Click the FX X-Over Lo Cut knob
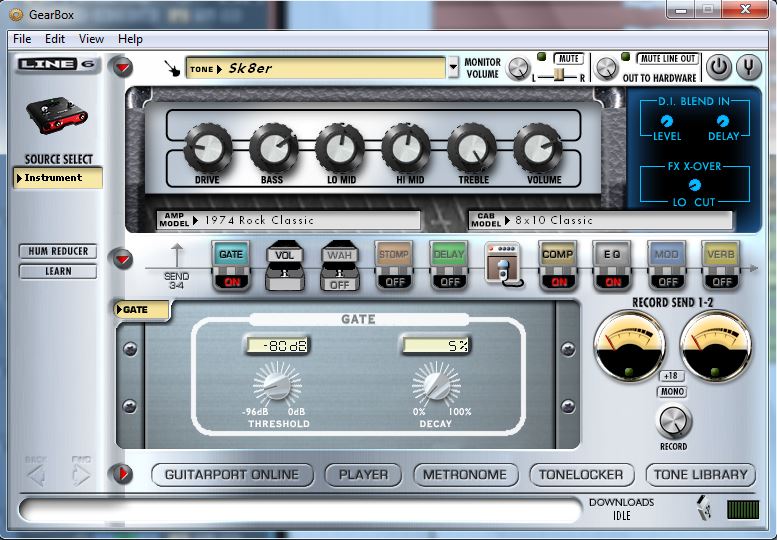The height and width of the screenshot is (540, 777). pos(695,185)
